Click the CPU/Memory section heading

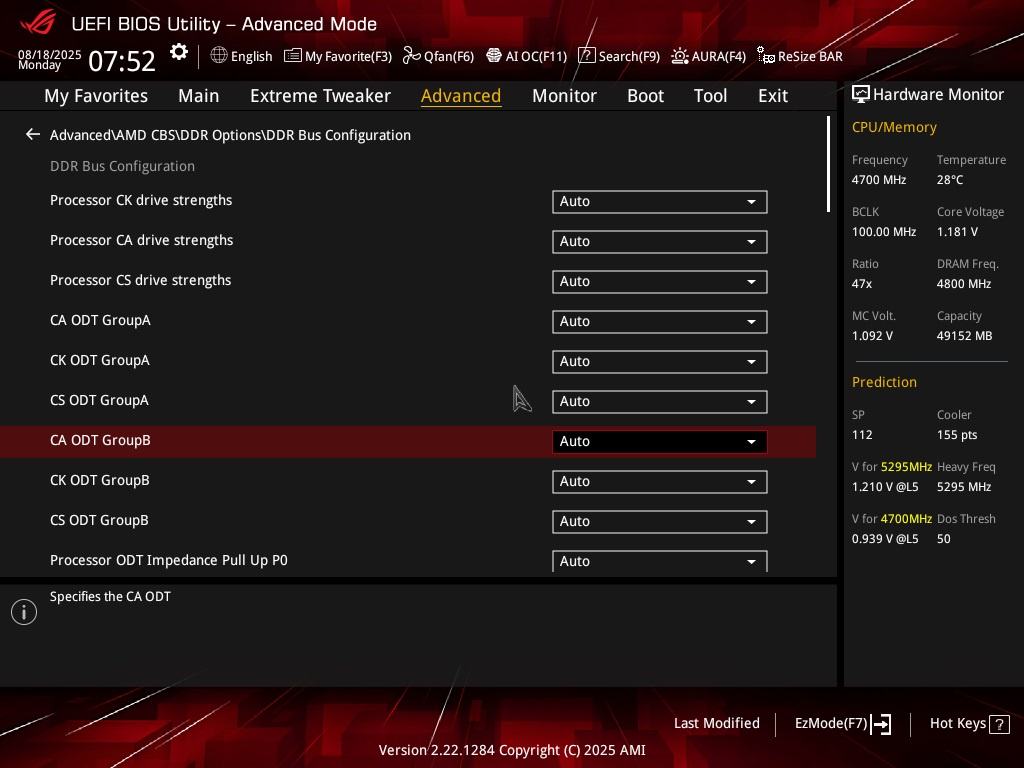[x=894, y=127]
